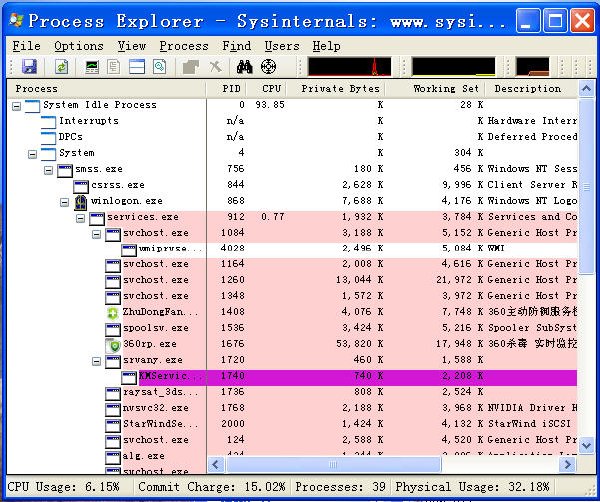Screen dimensions: 600x502
Task: Minimize the Process Explorer window
Action: click(x=528, y=21)
